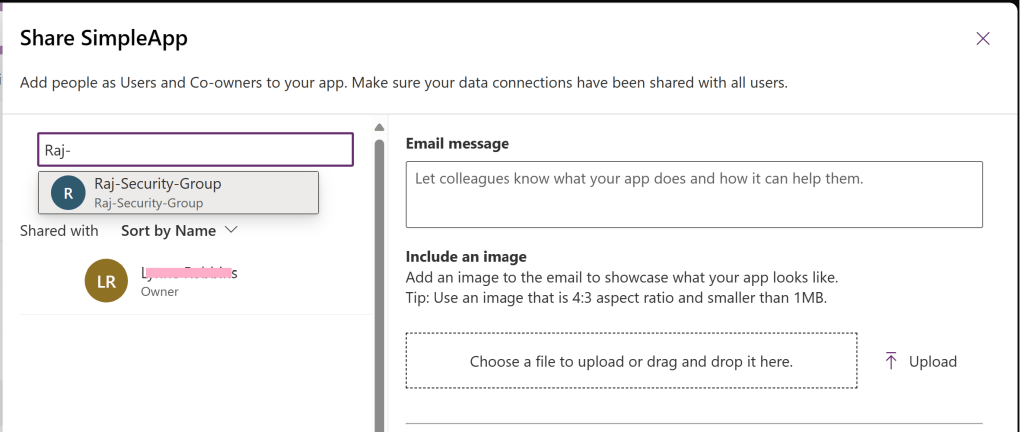The width and height of the screenshot is (1022, 432).
Task: Click the "Owner" role text under the user
Action: click(160, 292)
